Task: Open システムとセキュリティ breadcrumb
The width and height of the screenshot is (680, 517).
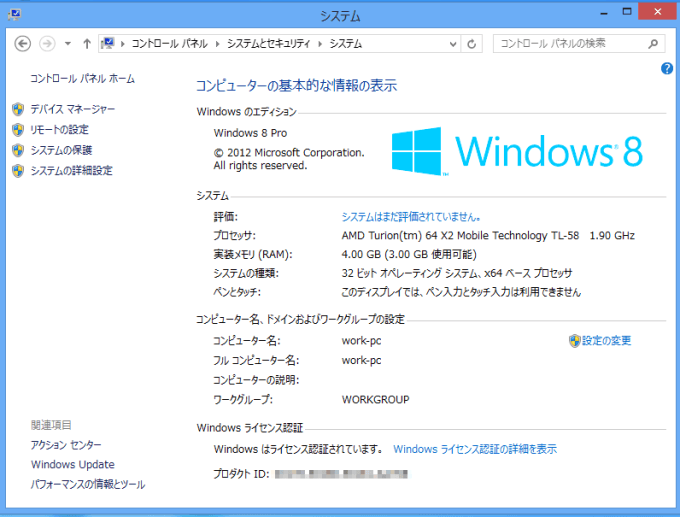Action: click(x=269, y=44)
